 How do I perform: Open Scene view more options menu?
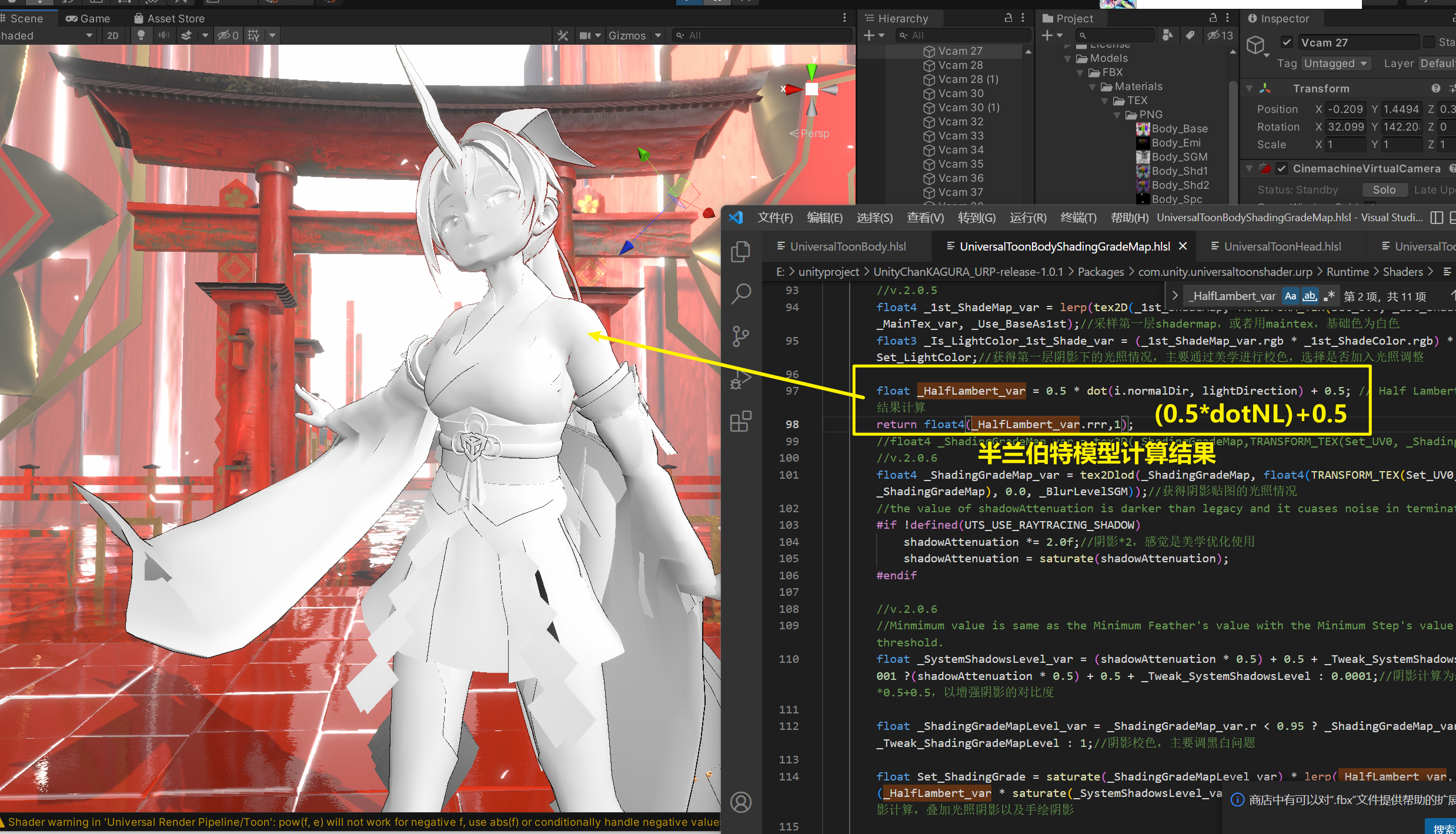click(844, 18)
